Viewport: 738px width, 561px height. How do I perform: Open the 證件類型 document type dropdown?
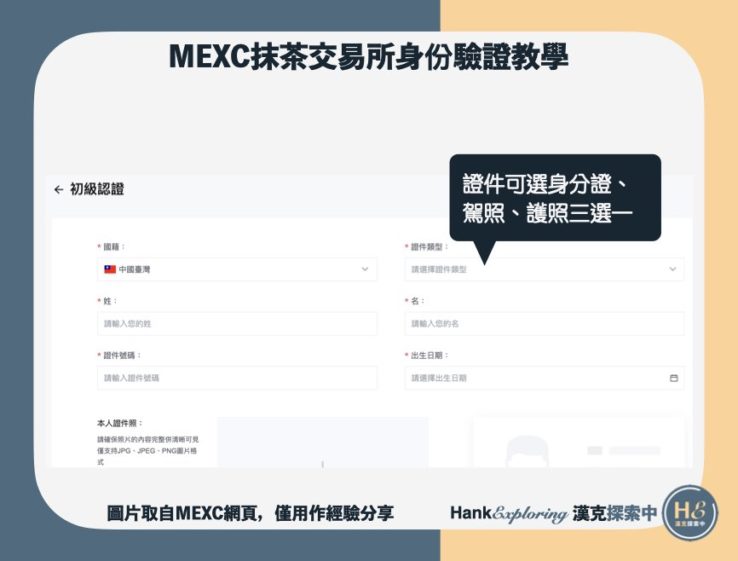pos(544,269)
